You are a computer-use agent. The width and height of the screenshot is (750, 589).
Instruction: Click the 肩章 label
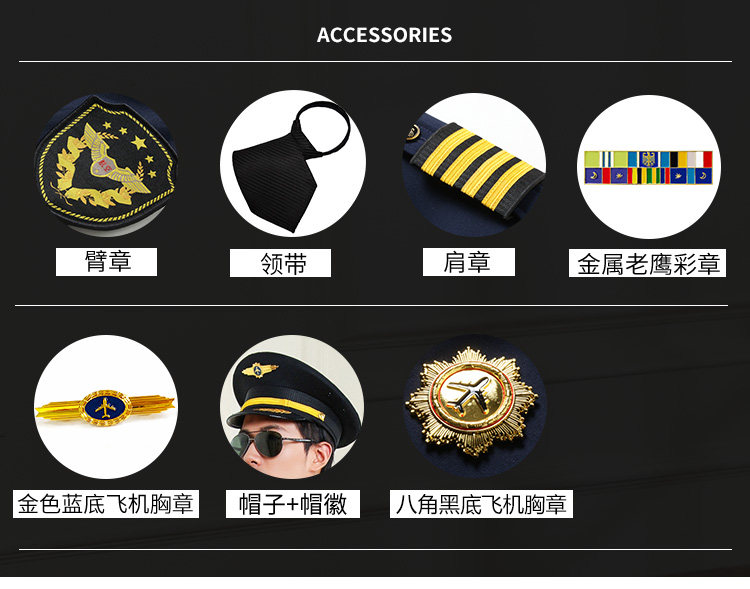click(x=469, y=262)
